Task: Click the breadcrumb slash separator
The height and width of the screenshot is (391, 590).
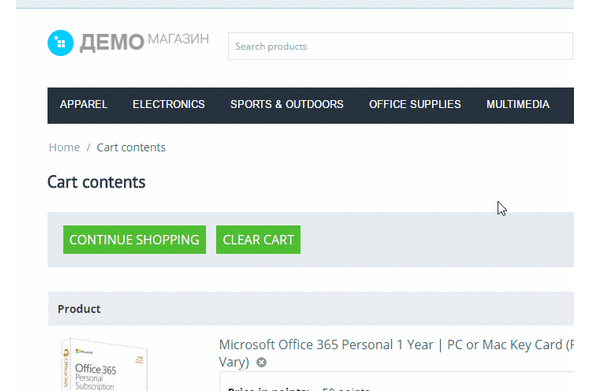Action: click(88, 147)
